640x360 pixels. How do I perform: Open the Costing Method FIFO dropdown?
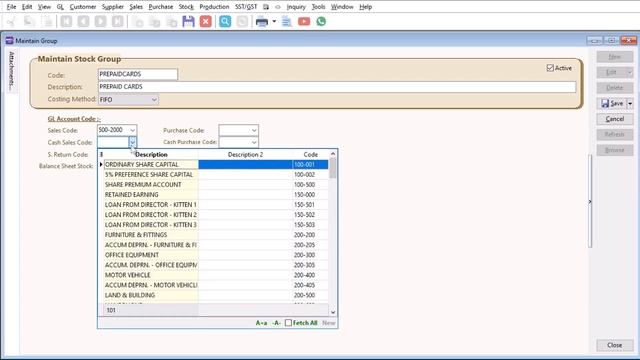pyautogui.click(x=154, y=100)
